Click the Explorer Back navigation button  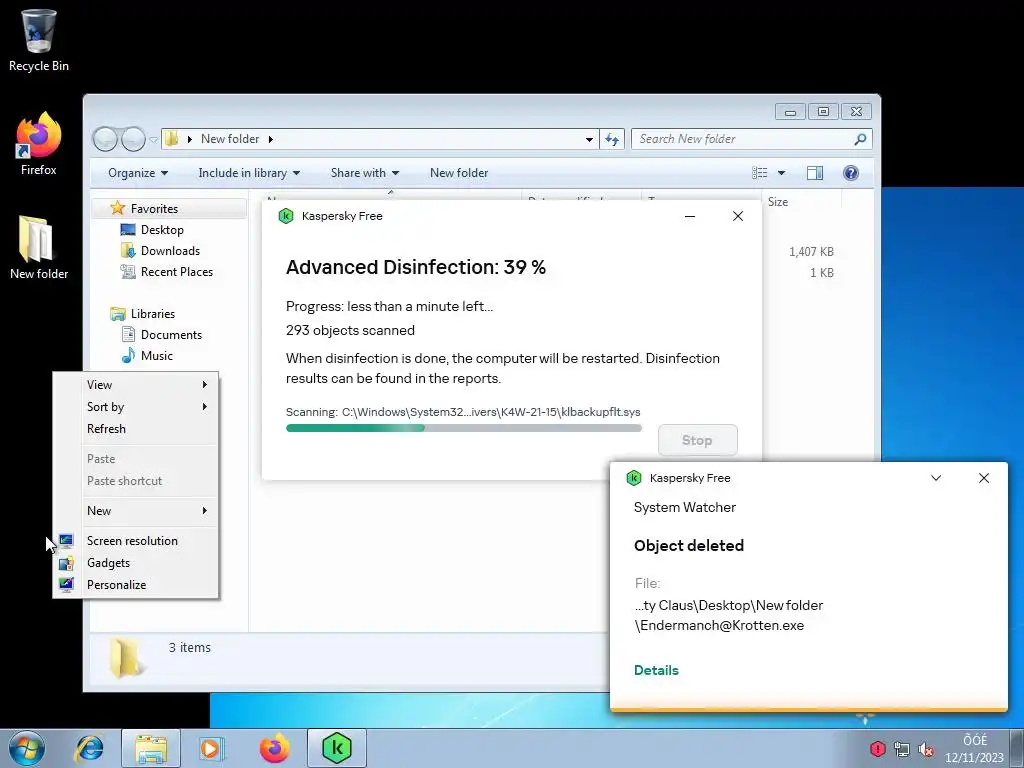pyautogui.click(x=105, y=138)
